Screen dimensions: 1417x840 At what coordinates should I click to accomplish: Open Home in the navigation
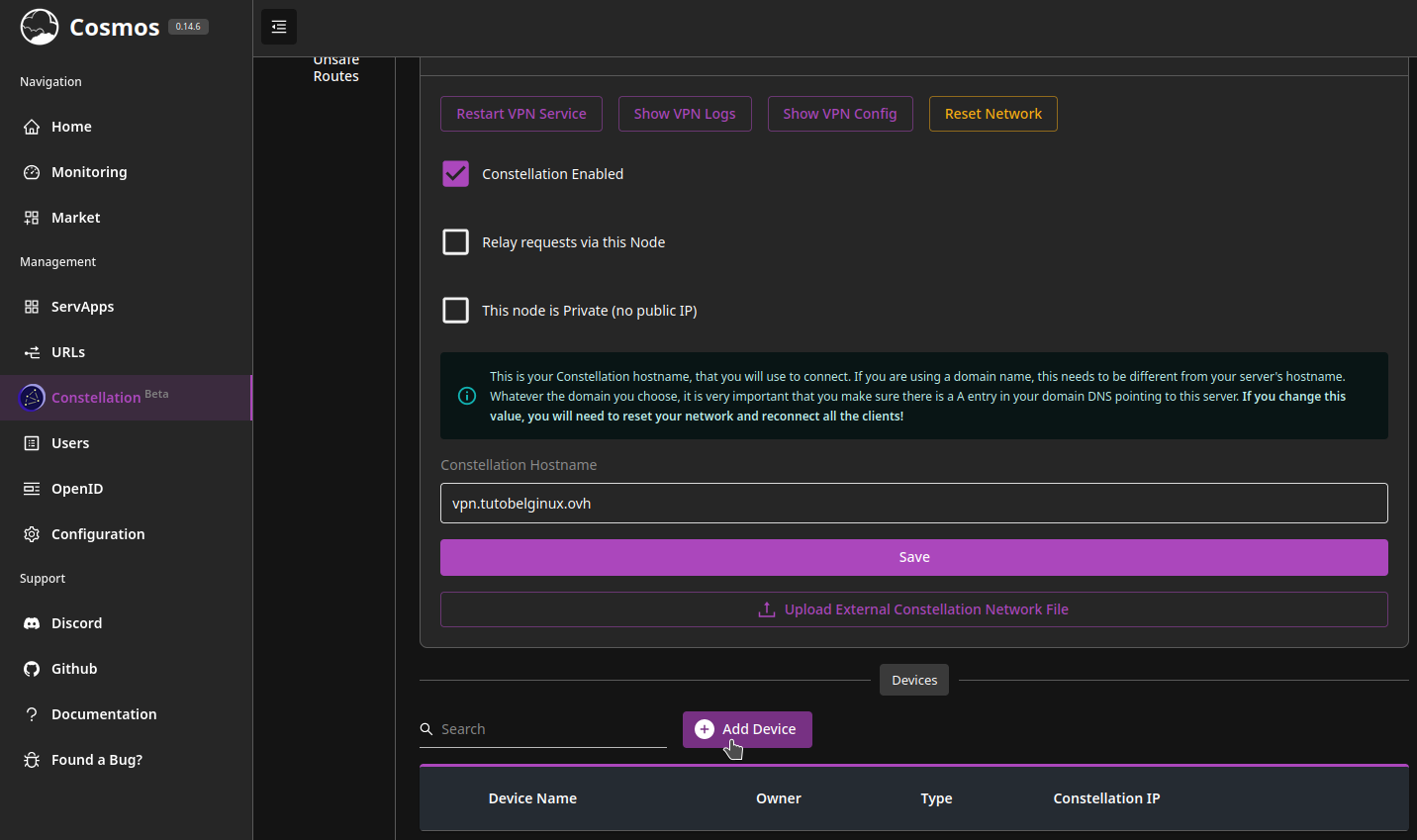point(126,127)
